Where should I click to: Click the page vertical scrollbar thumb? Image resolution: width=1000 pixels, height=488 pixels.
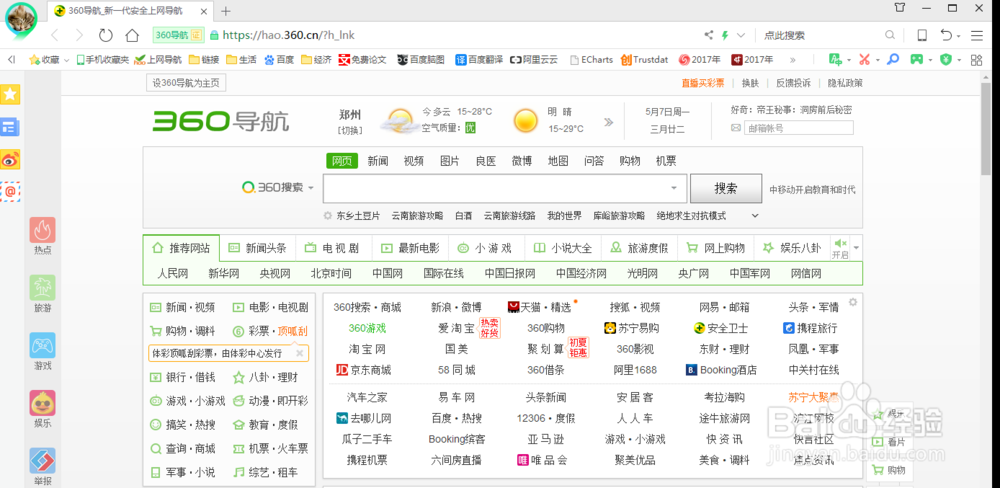coord(986,129)
